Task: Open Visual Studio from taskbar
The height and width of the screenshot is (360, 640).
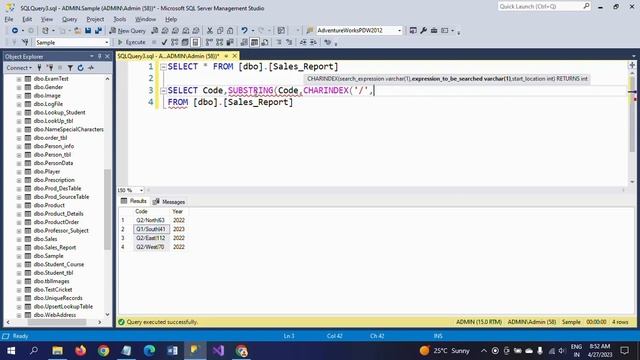Action: pyautogui.click(x=218, y=351)
